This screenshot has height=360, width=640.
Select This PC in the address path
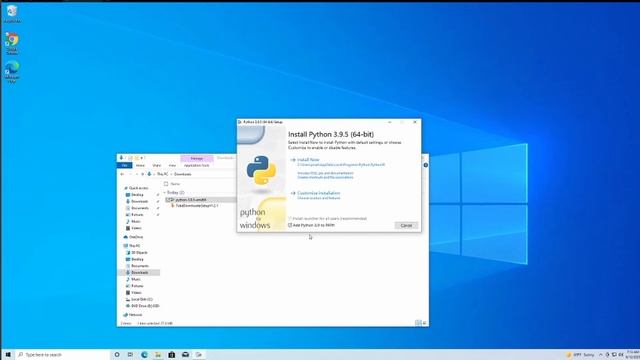(162, 174)
